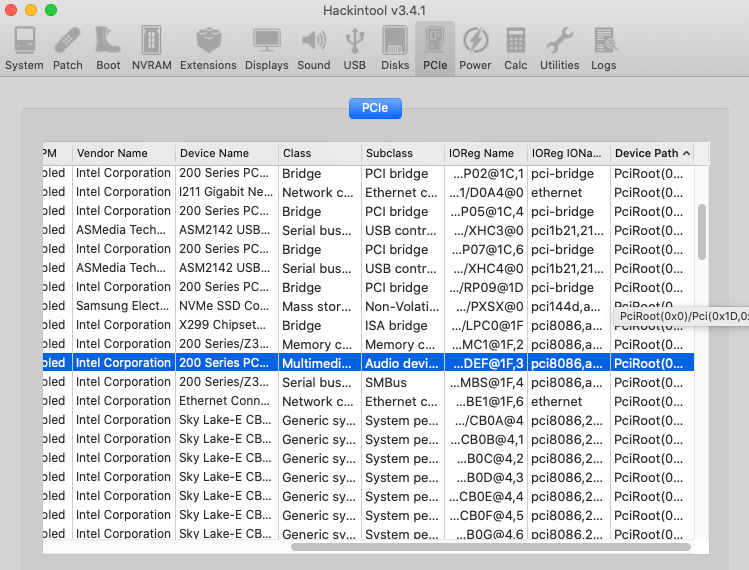The width and height of the screenshot is (749, 570).
Task: Open the Logs section
Action: (x=604, y=49)
